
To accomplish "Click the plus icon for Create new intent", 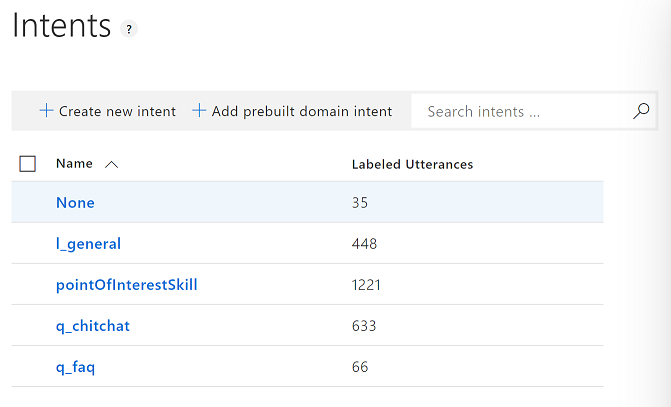I will click(x=46, y=110).
